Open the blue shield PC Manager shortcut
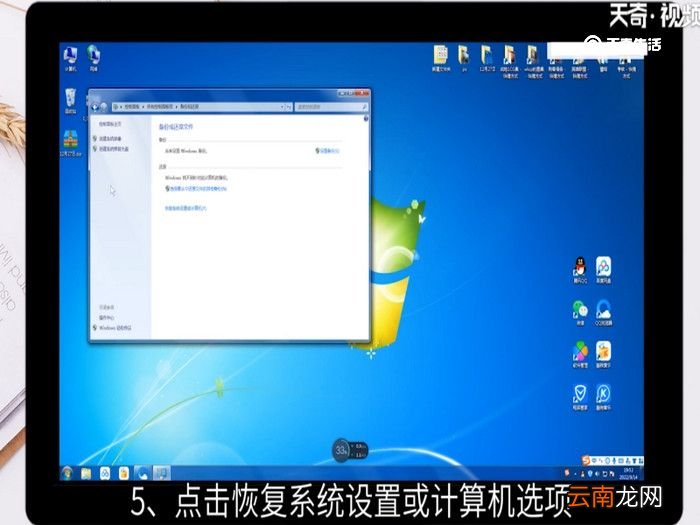 tap(580, 397)
